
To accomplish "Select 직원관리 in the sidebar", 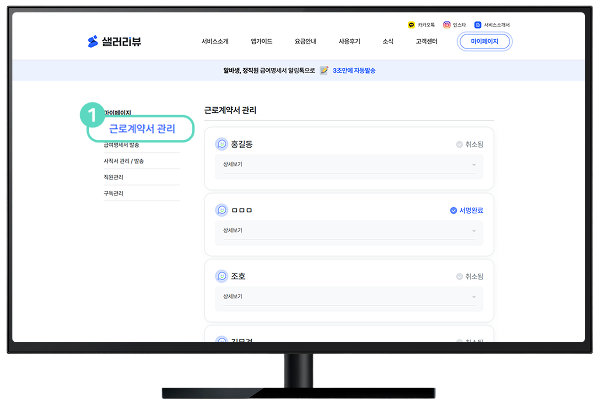I will coord(114,177).
